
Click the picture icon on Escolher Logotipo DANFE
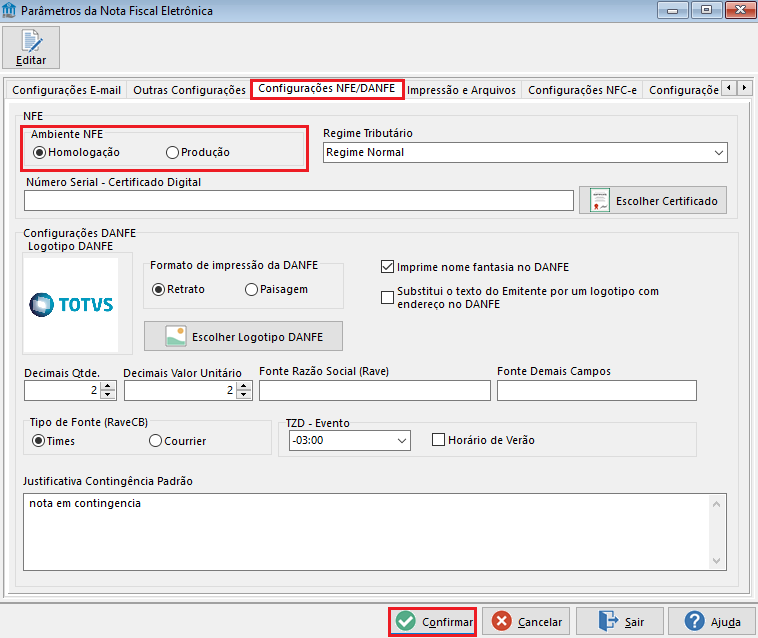point(175,336)
